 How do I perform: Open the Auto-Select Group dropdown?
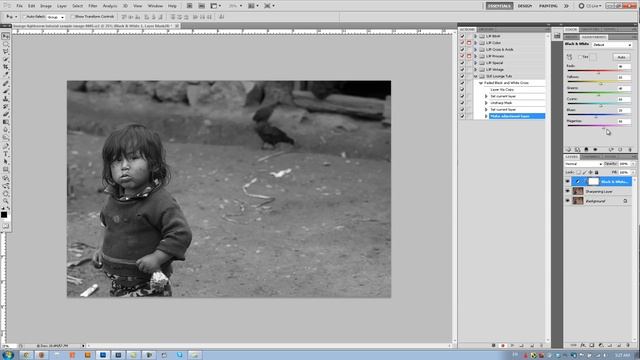point(56,17)
